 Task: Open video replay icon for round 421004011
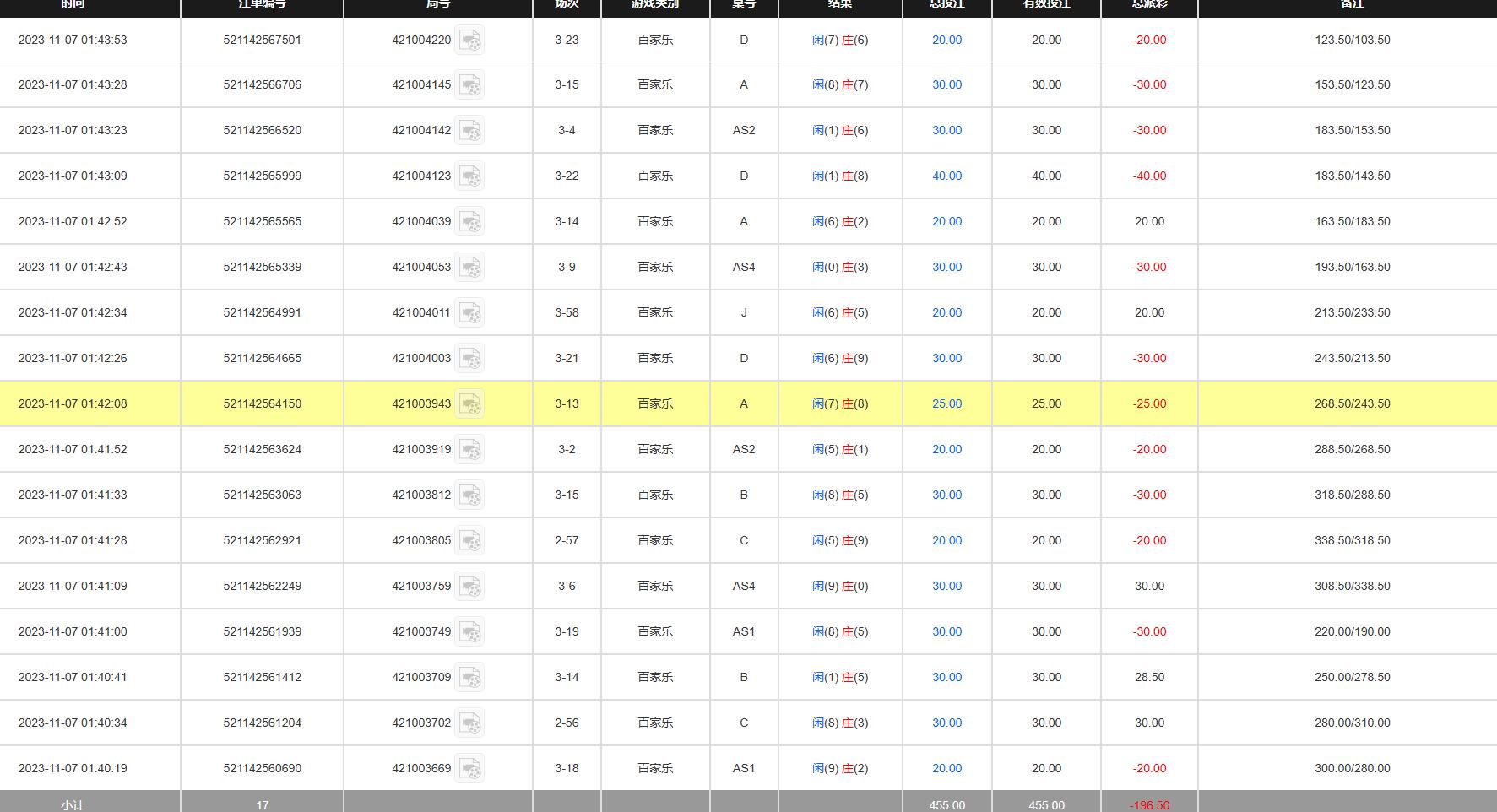pos(469,313)
